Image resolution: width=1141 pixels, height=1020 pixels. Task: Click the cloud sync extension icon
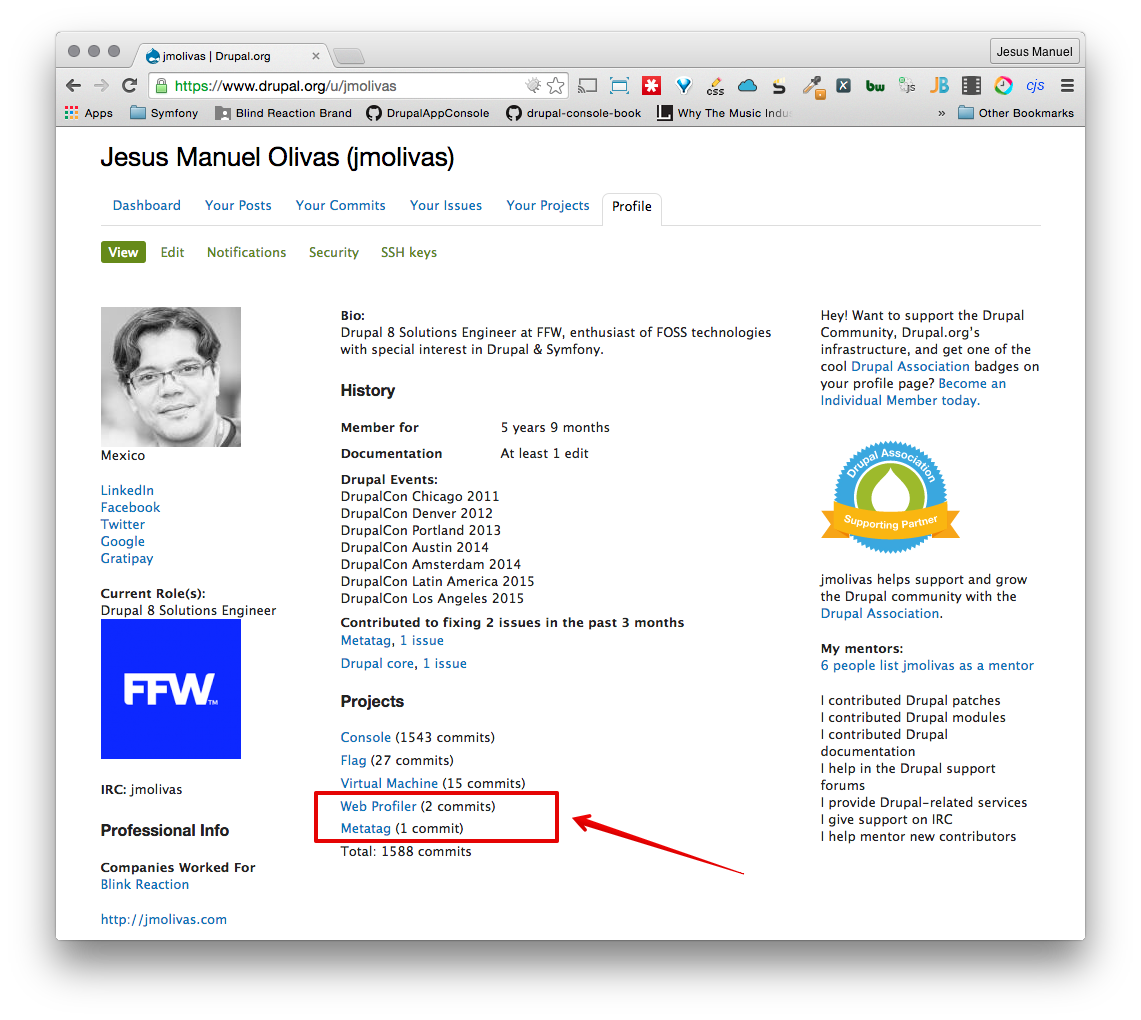point(747,86)
